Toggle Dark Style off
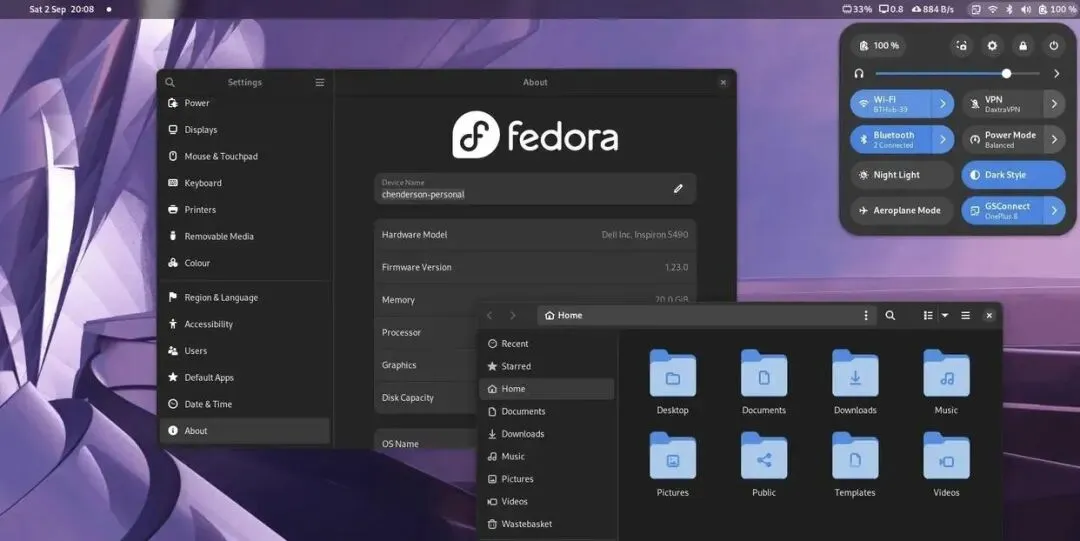Viewport: 1080px width, 541px height. 1013,175
